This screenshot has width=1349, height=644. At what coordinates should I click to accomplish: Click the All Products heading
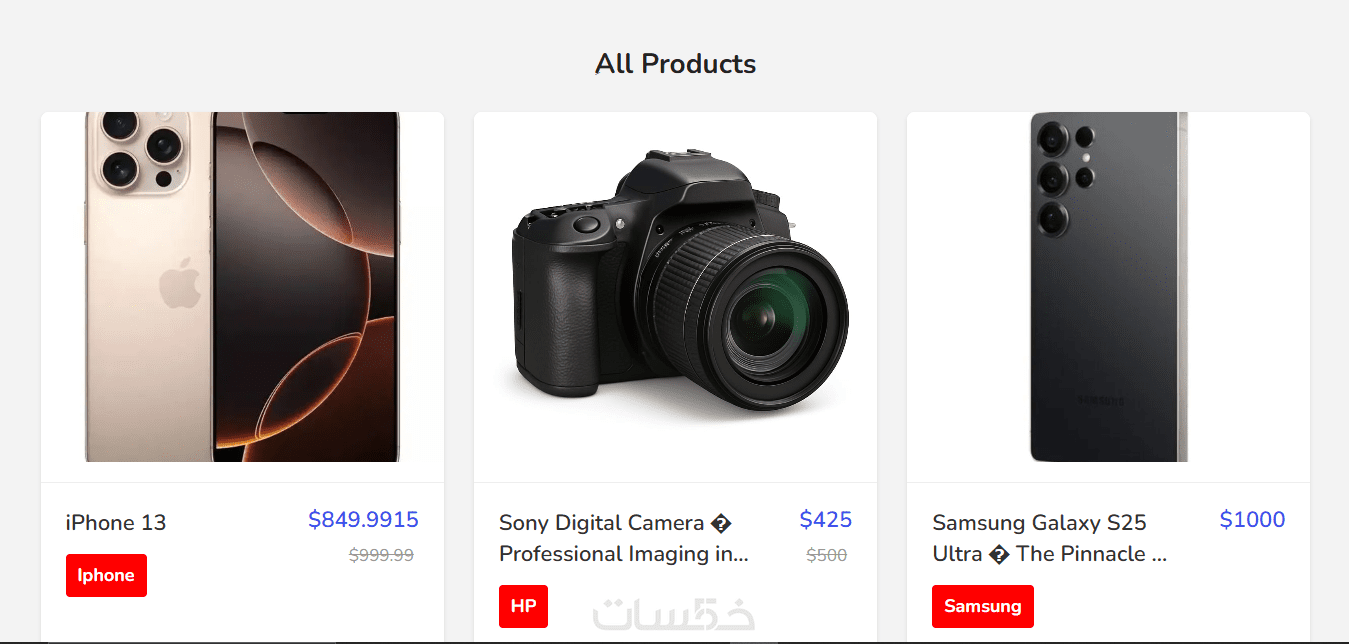(x=675, y=64)
